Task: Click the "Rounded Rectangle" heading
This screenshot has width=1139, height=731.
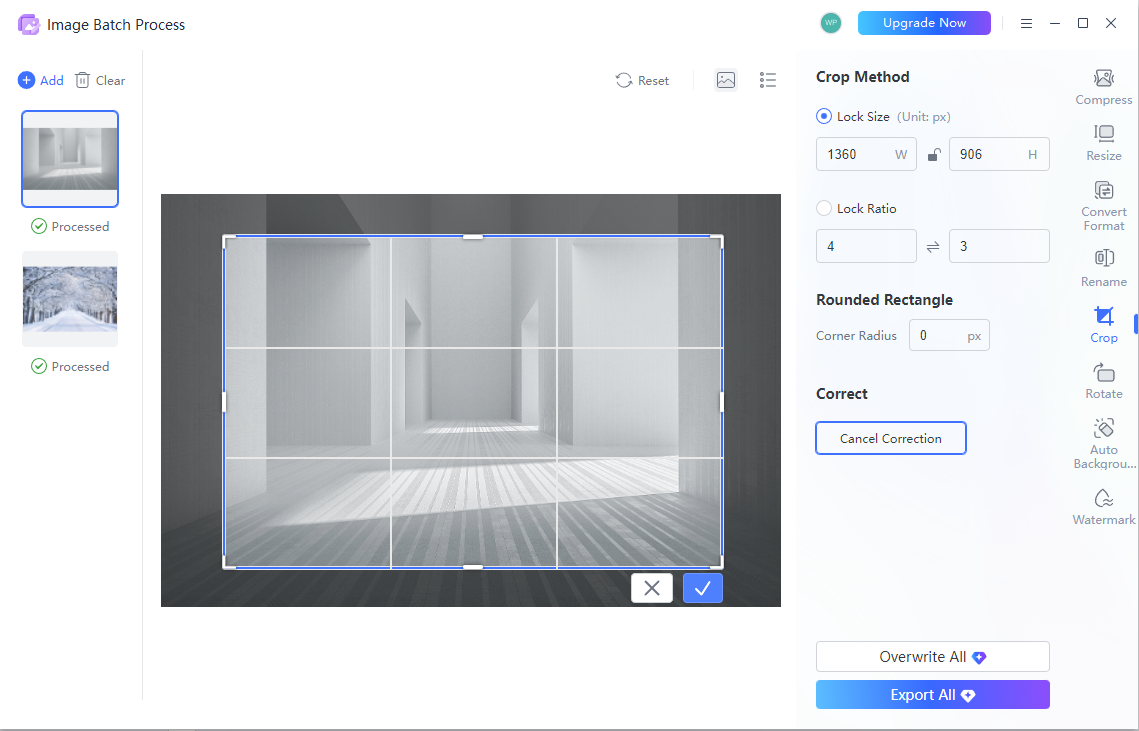Action: (x=884, y=300)
